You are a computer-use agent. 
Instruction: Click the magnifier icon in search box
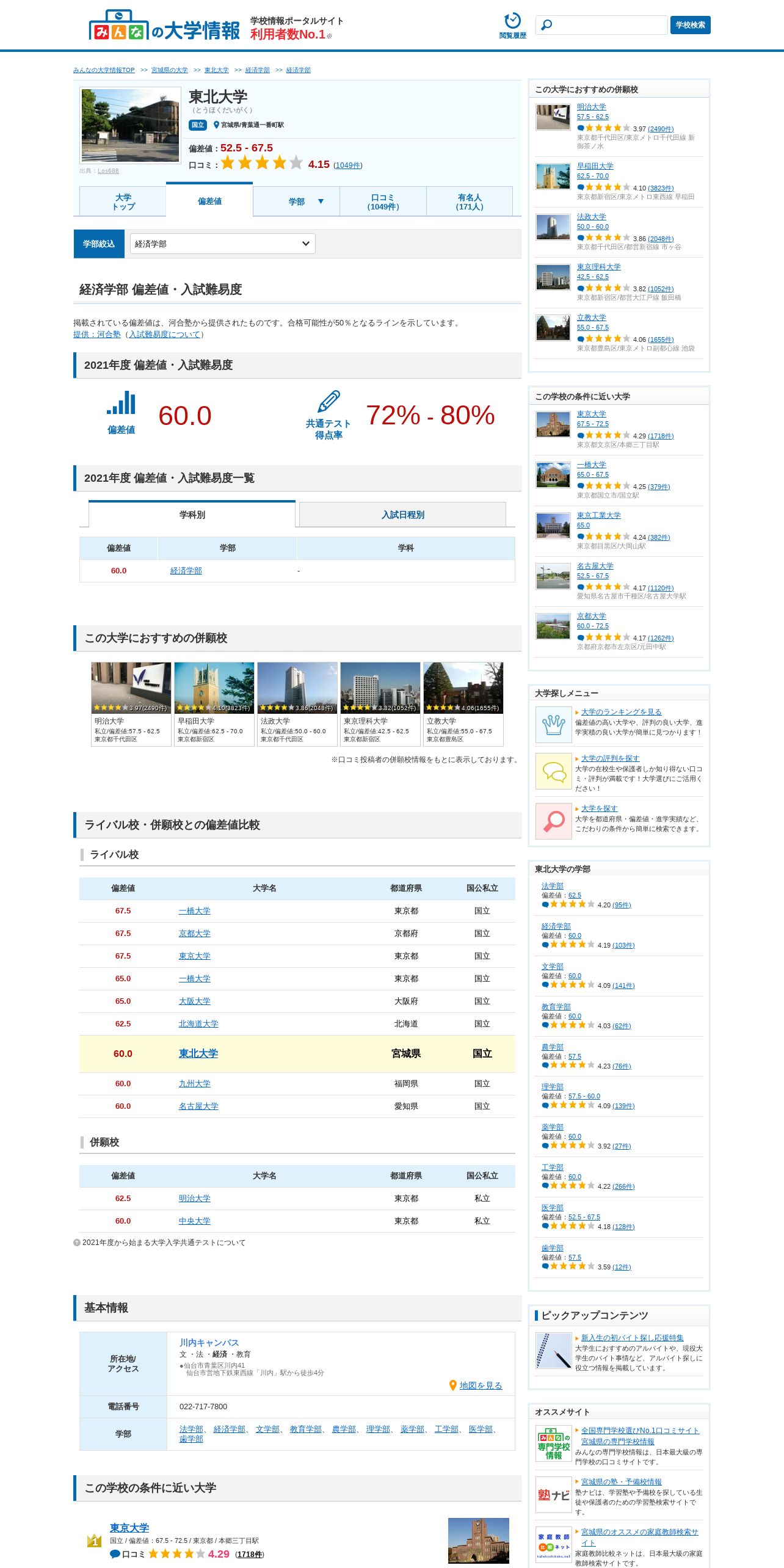pyautogui.click(x=547, y=24)
